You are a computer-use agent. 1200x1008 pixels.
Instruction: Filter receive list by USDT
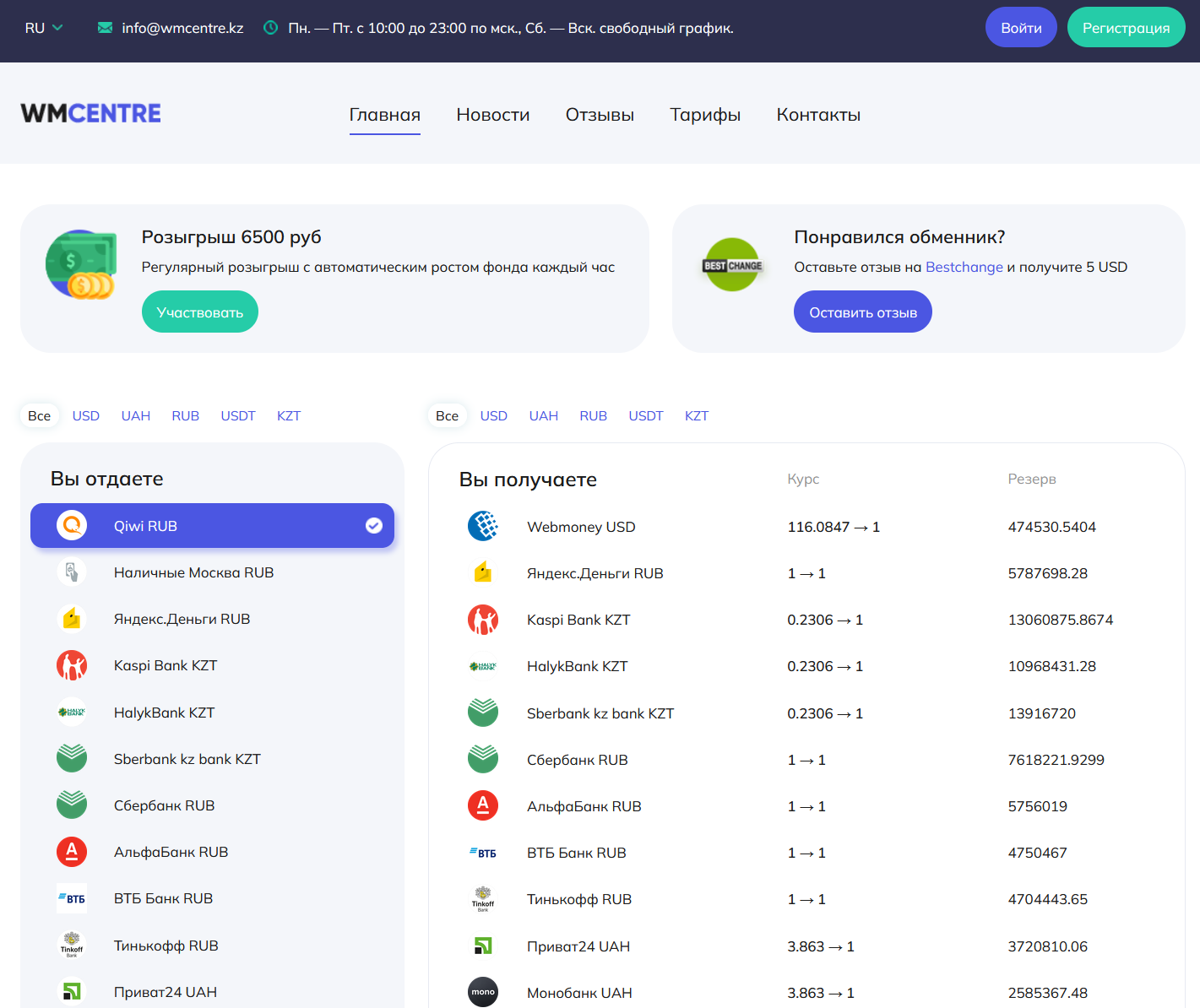[x=646, y=415]
